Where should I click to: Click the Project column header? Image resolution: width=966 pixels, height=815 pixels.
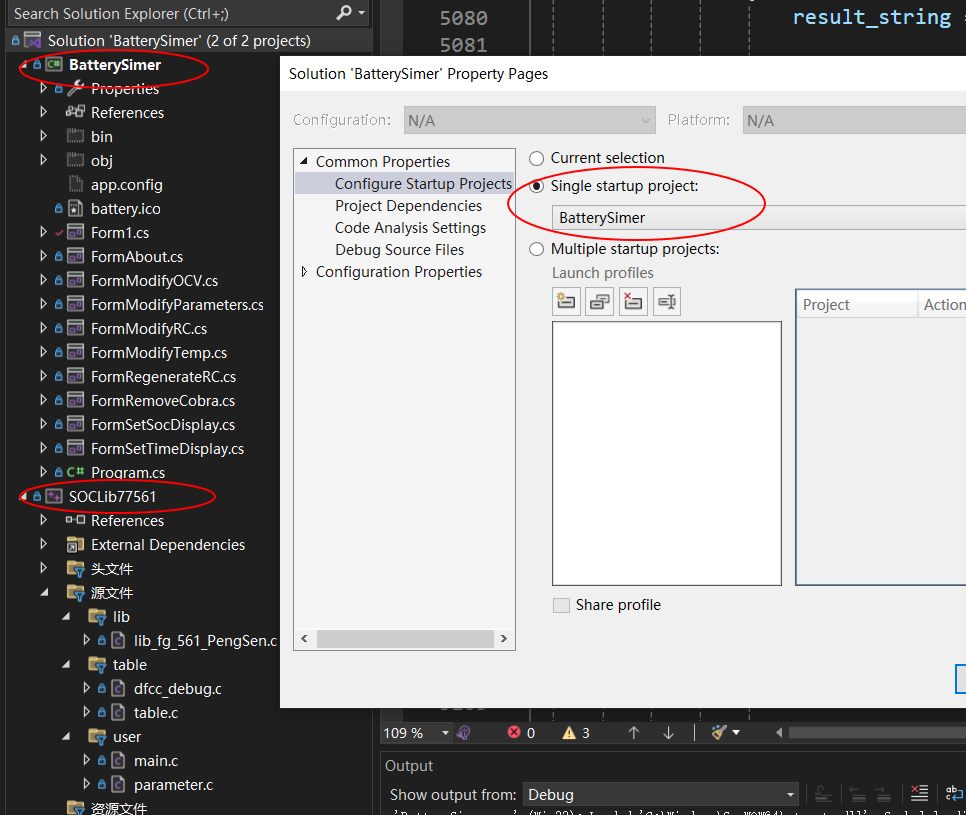click(857, 304)
